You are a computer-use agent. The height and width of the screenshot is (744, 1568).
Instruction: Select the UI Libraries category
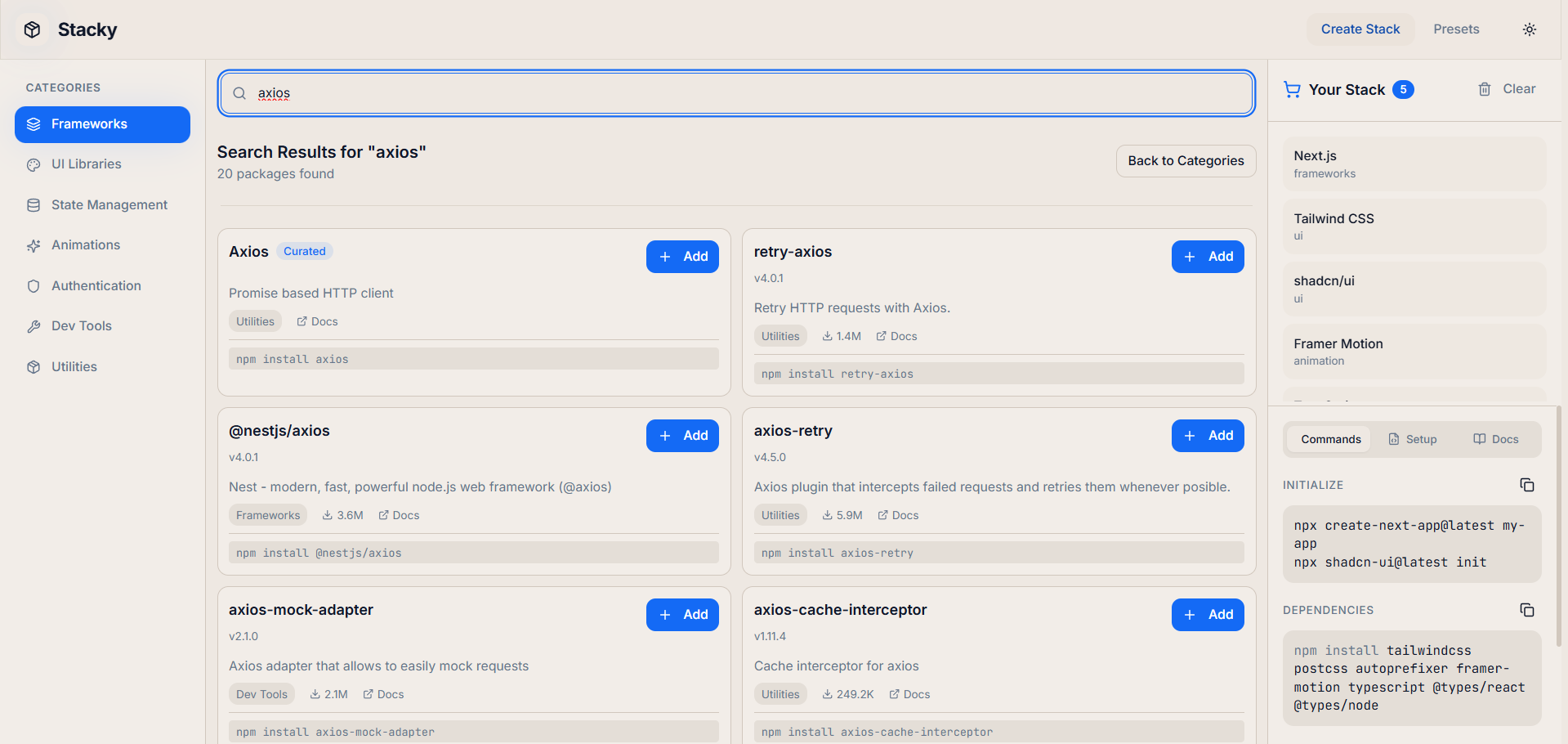102,164
